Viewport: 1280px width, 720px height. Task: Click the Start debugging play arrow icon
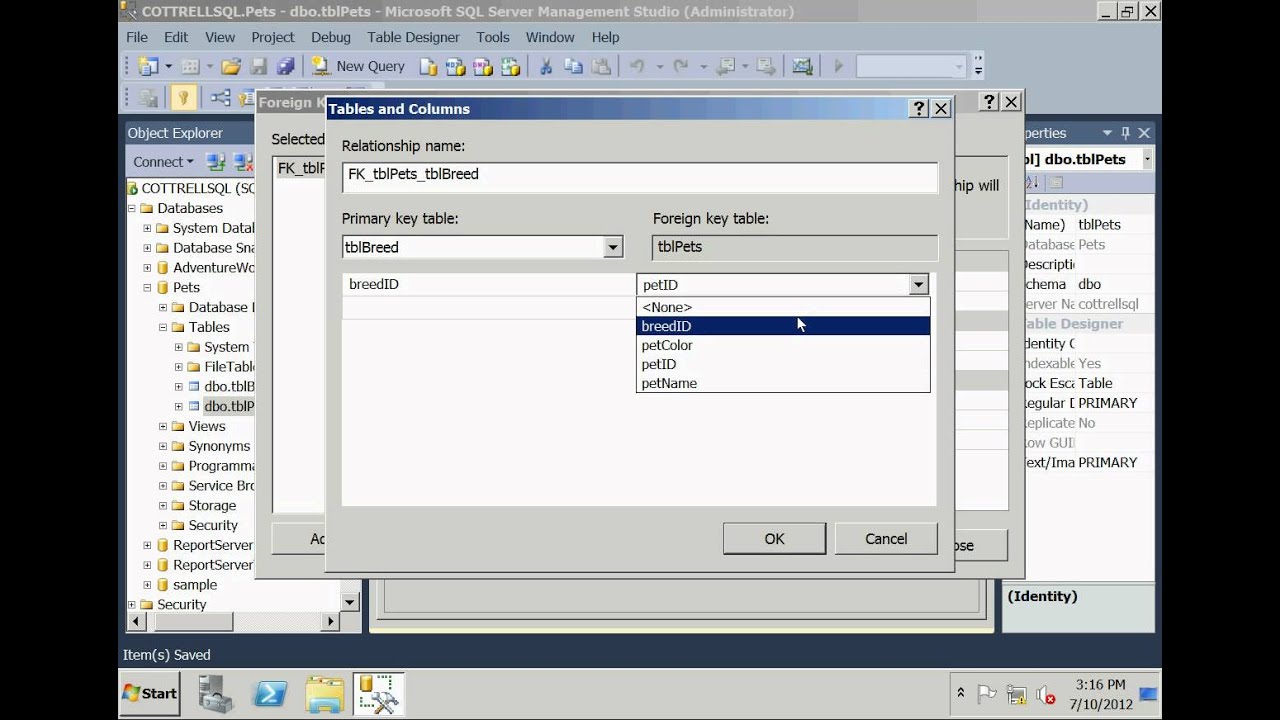click(838, 66)
